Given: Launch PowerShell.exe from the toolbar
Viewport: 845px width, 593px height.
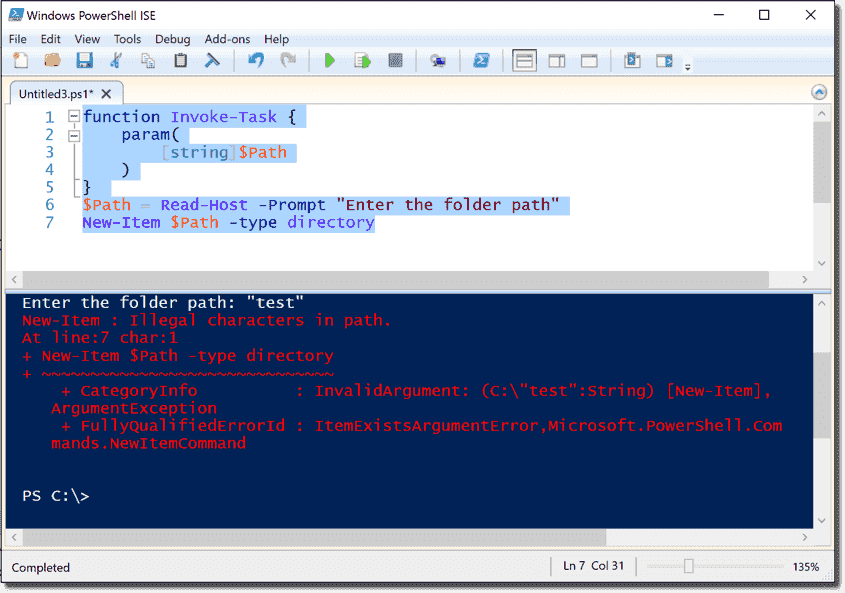Looking at the screenshot, I should coord(482,60).
